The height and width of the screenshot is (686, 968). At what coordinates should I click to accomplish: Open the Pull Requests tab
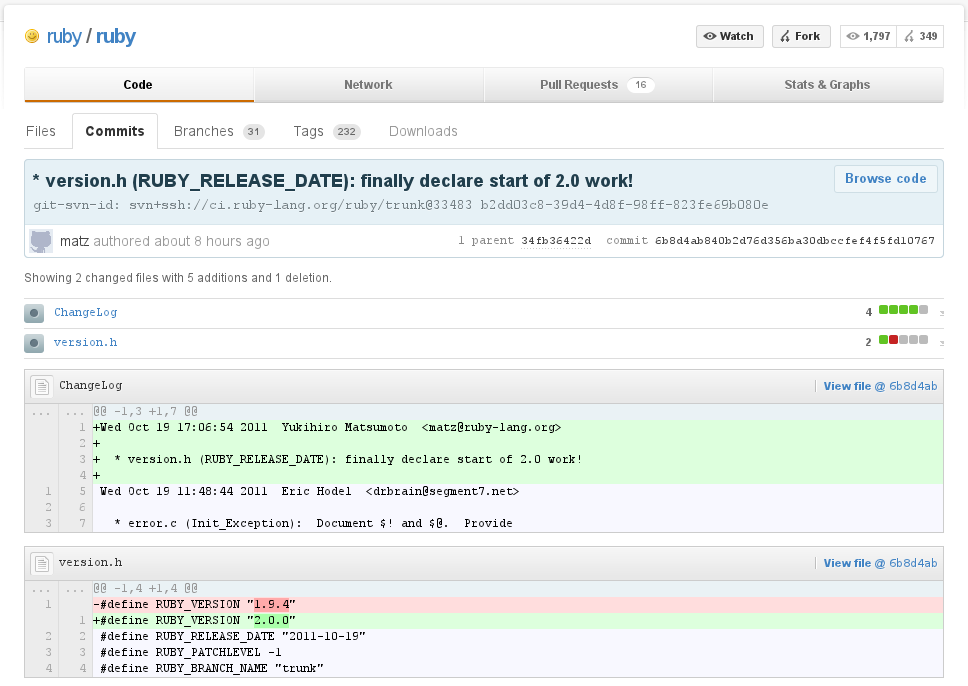point(598,85)
